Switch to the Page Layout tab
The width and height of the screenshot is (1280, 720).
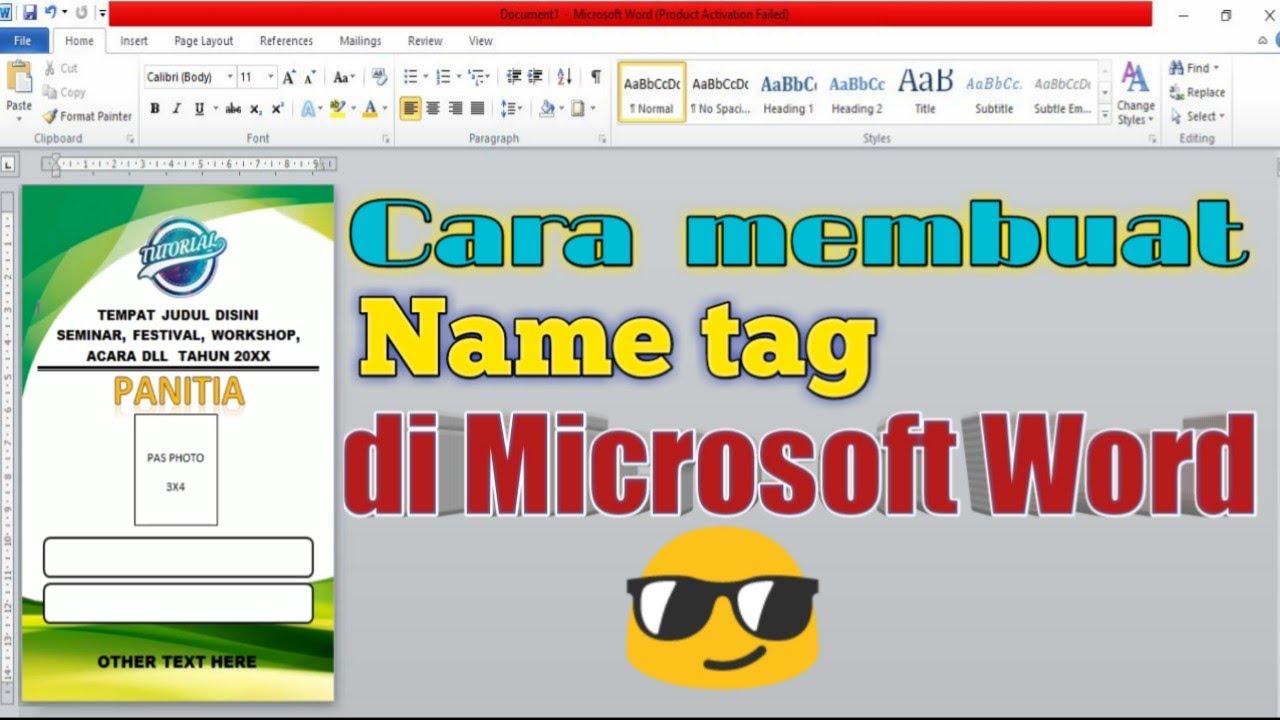tap(203, 41)
